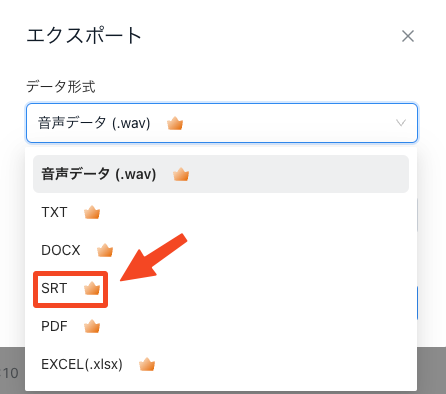Click the crown icon next to EXCEL(.xlsx)
Viewport: 446px width, 394px height.
click(147, 364)
